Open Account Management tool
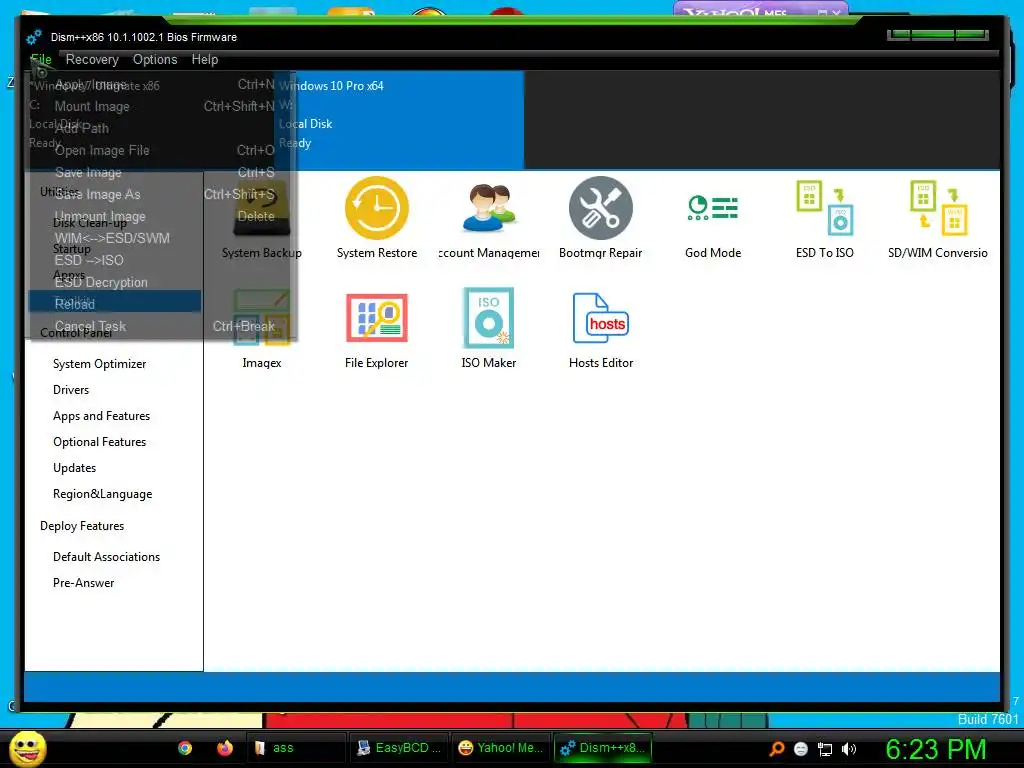 click(x=488, y=219)
